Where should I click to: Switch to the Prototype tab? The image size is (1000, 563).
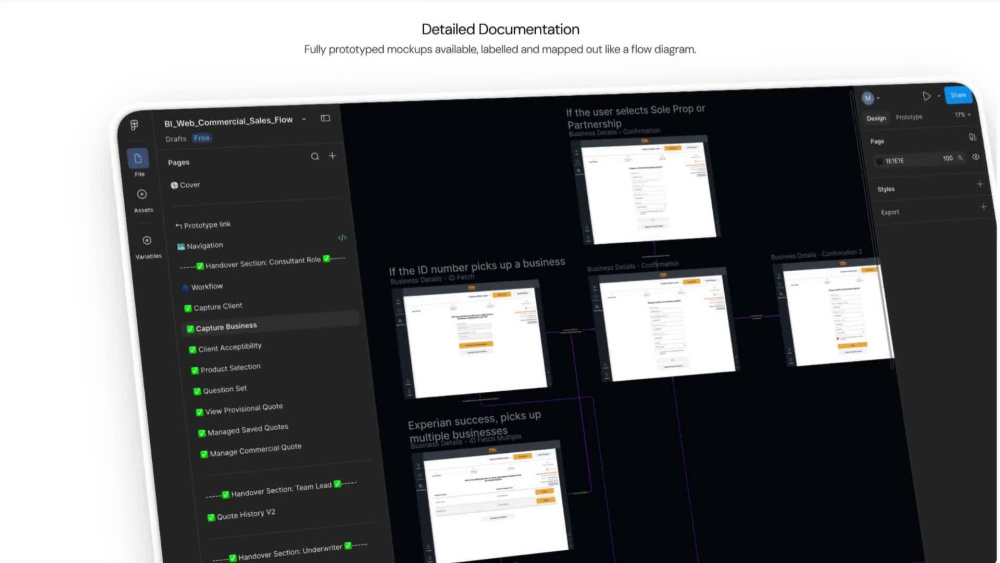(x=909, y=117)
